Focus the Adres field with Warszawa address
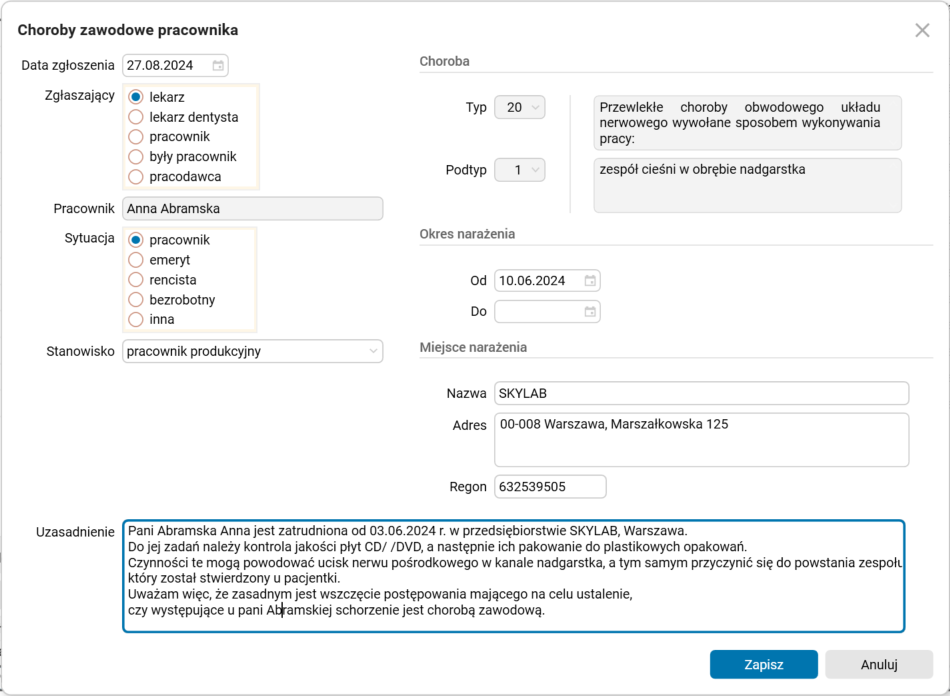 point(700,438)
